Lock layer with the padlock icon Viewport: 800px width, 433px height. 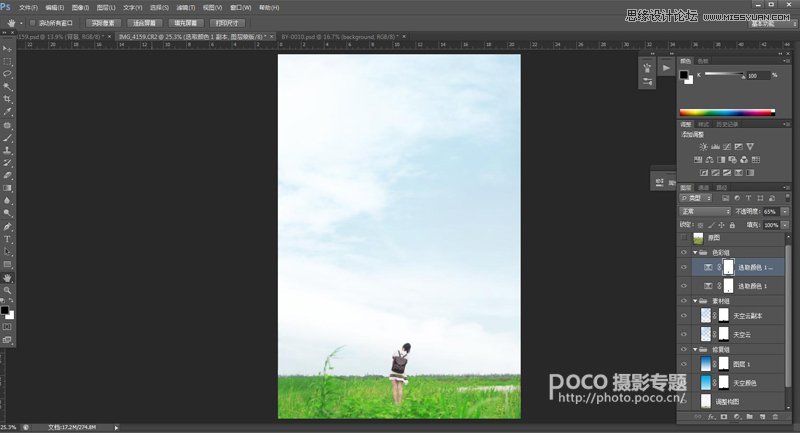732,225
